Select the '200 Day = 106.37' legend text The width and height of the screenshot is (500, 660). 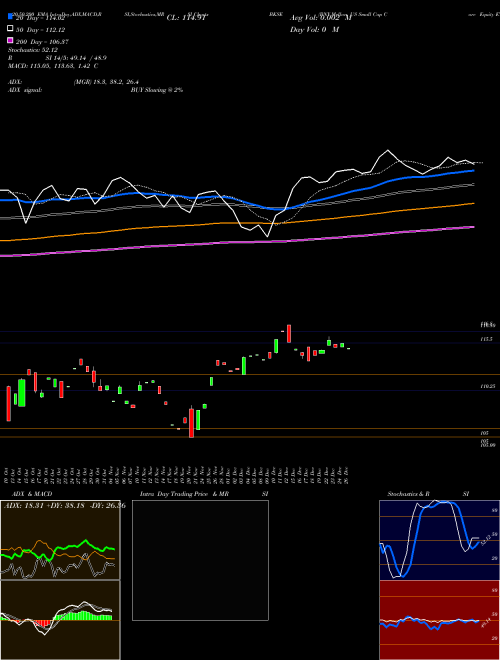pos(42,42)
